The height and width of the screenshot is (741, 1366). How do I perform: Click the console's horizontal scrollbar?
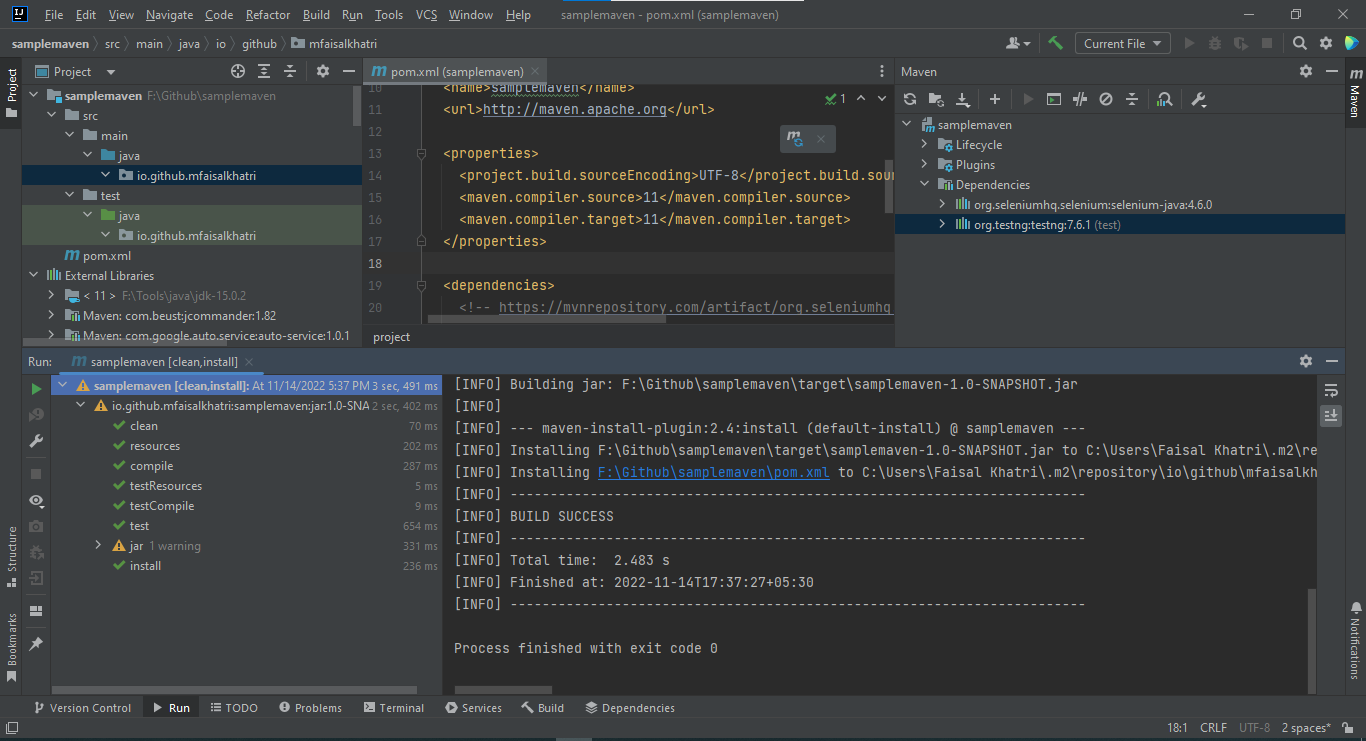[x=503, y=689]
